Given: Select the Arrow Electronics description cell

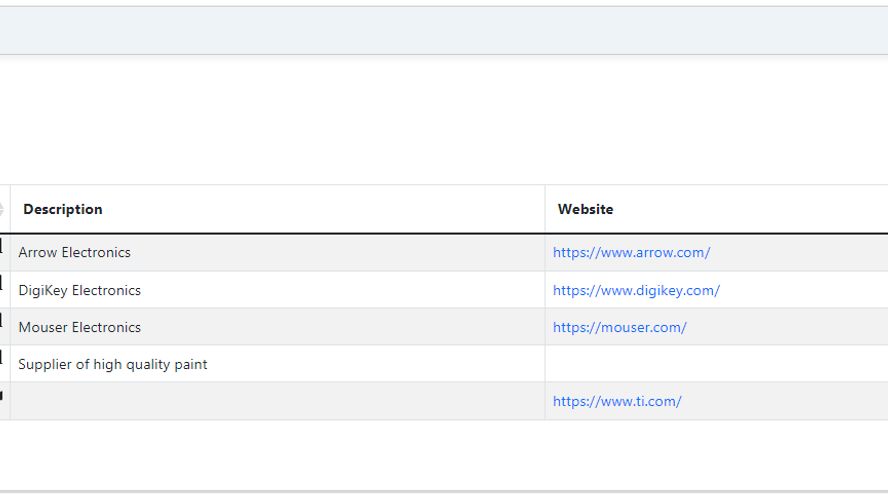Looking at the screenshot, I should click(x=278, y=253).
